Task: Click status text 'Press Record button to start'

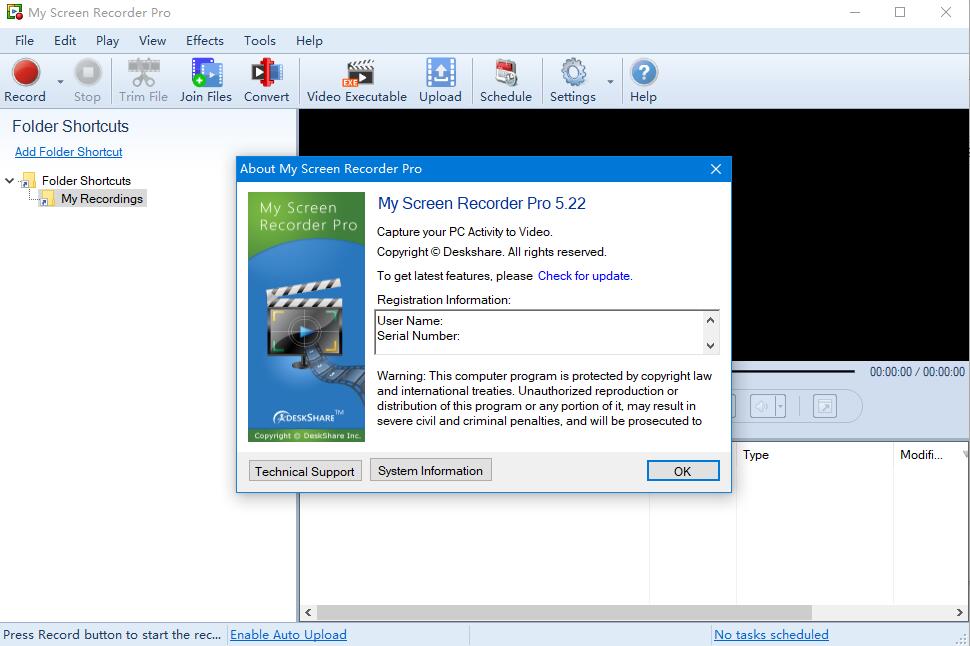Action: [112, 634]
